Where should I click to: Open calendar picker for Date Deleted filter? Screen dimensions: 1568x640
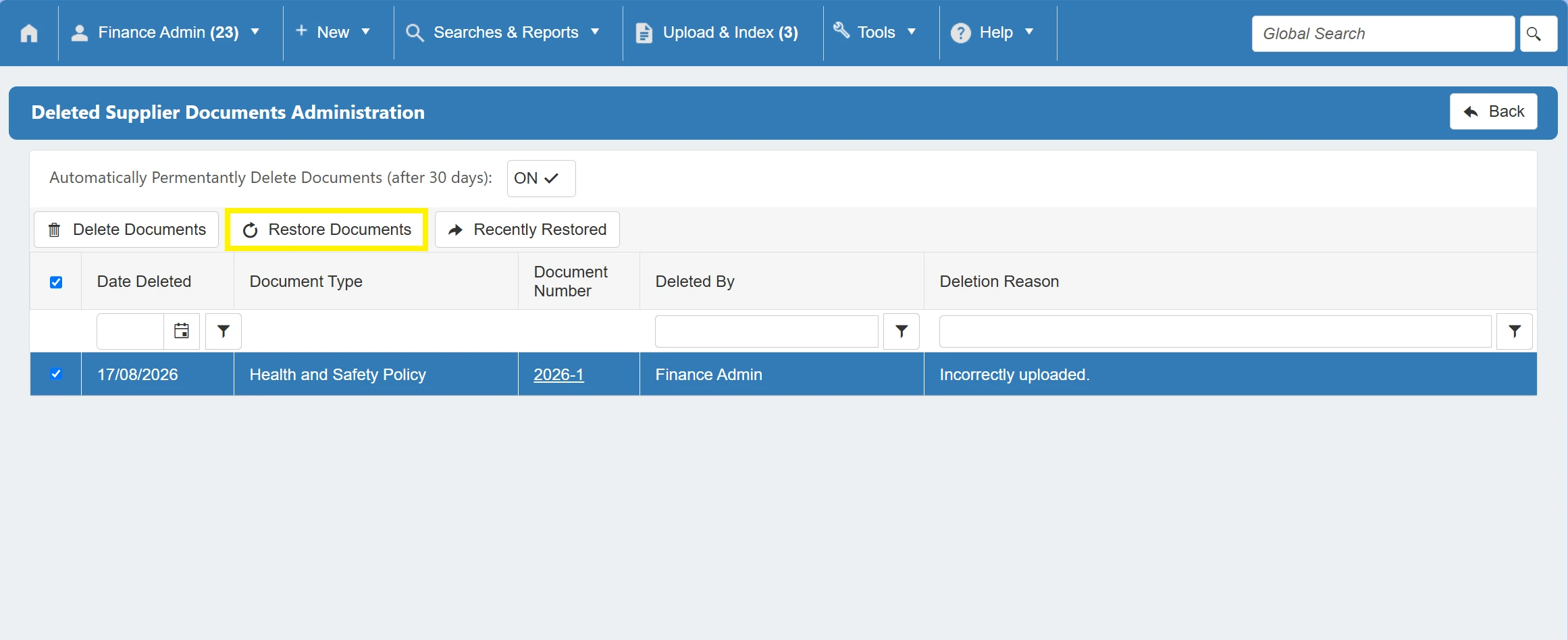pos(182,331)
